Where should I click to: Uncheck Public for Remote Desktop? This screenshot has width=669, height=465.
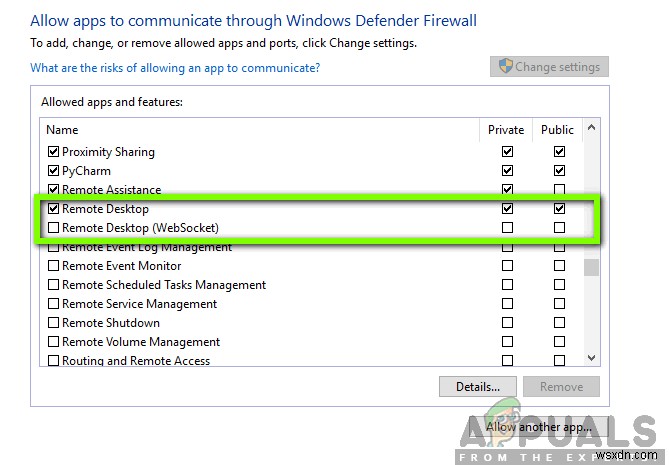[559, 209]
